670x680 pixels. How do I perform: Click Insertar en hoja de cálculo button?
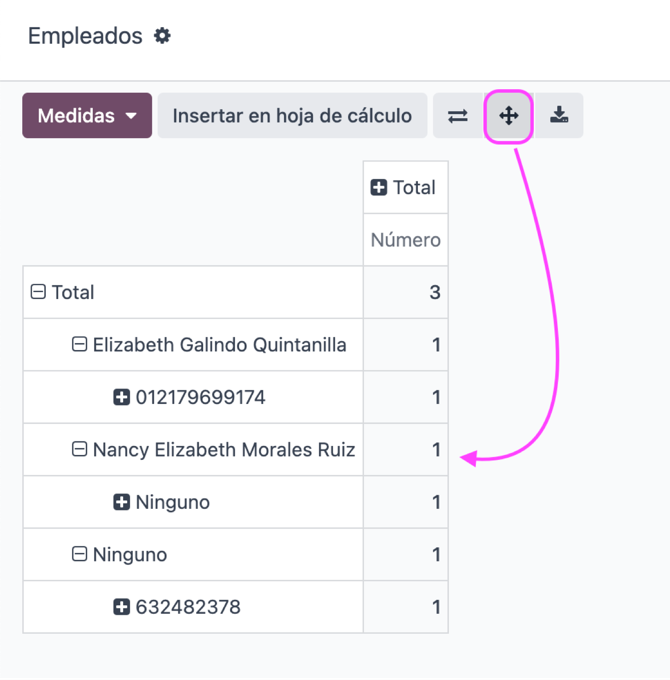pos(292,116)
